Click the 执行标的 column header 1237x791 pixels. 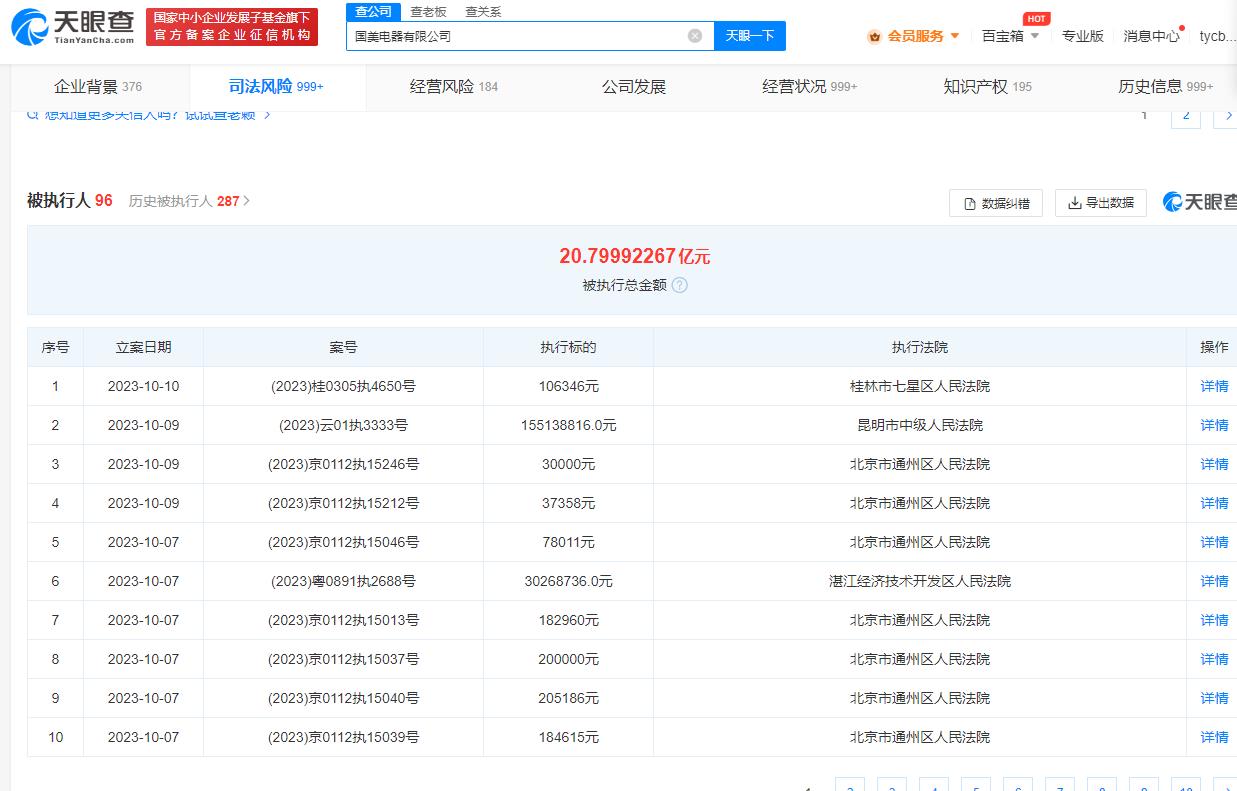(568, 347)
